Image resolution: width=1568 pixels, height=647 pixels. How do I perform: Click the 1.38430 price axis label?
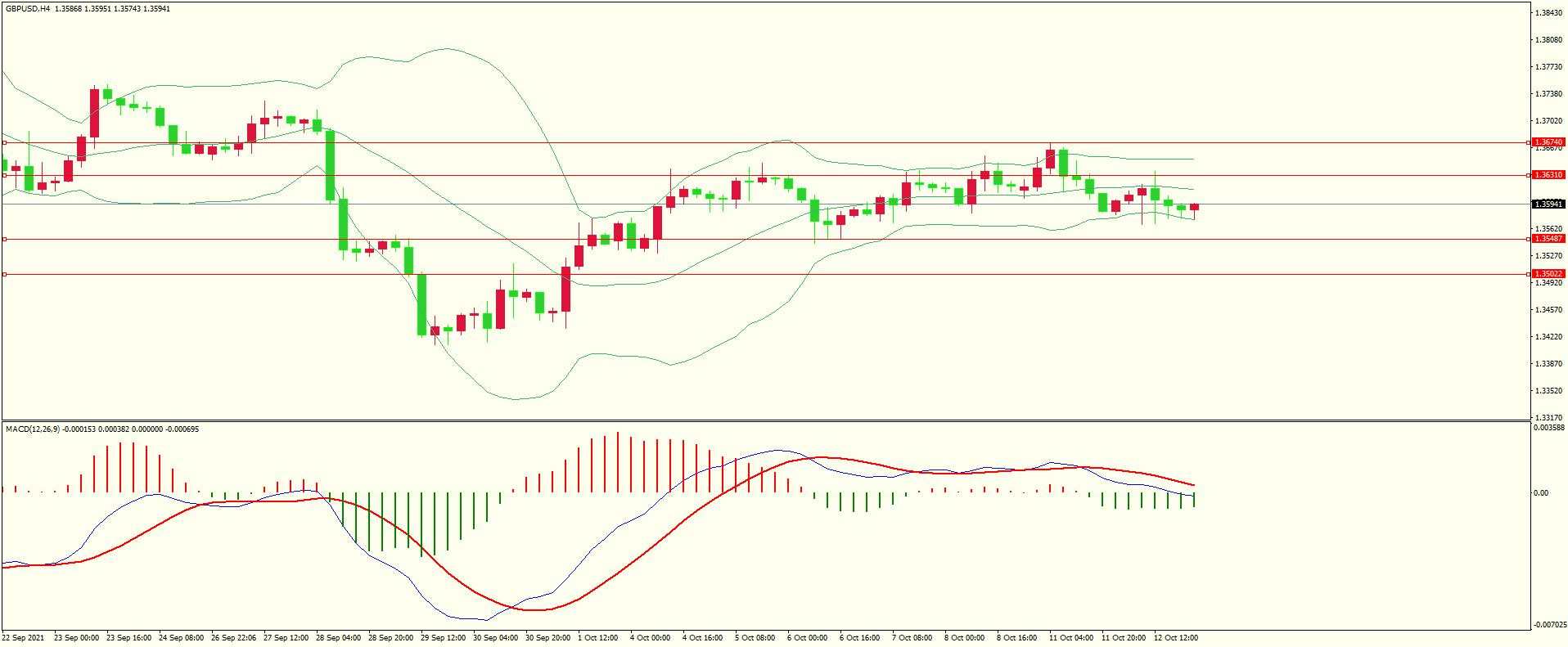(1549, 12)
